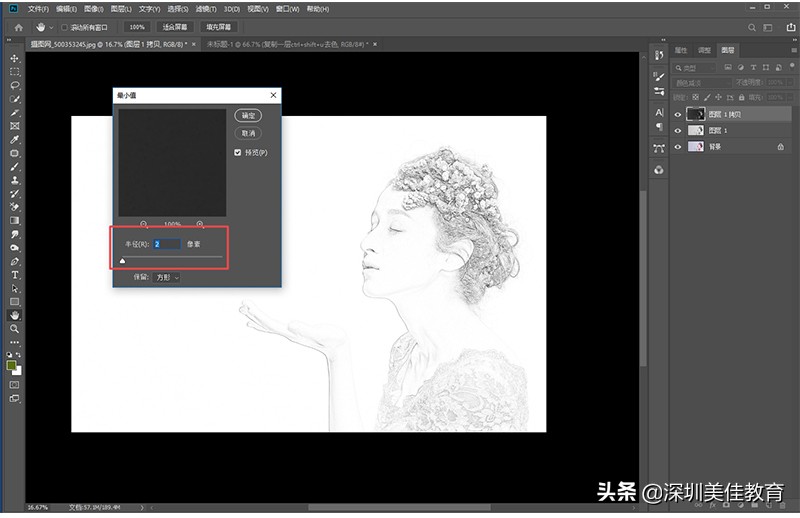Open the 窗口(W) menu
Screen dimensions: 800x518
288,9
